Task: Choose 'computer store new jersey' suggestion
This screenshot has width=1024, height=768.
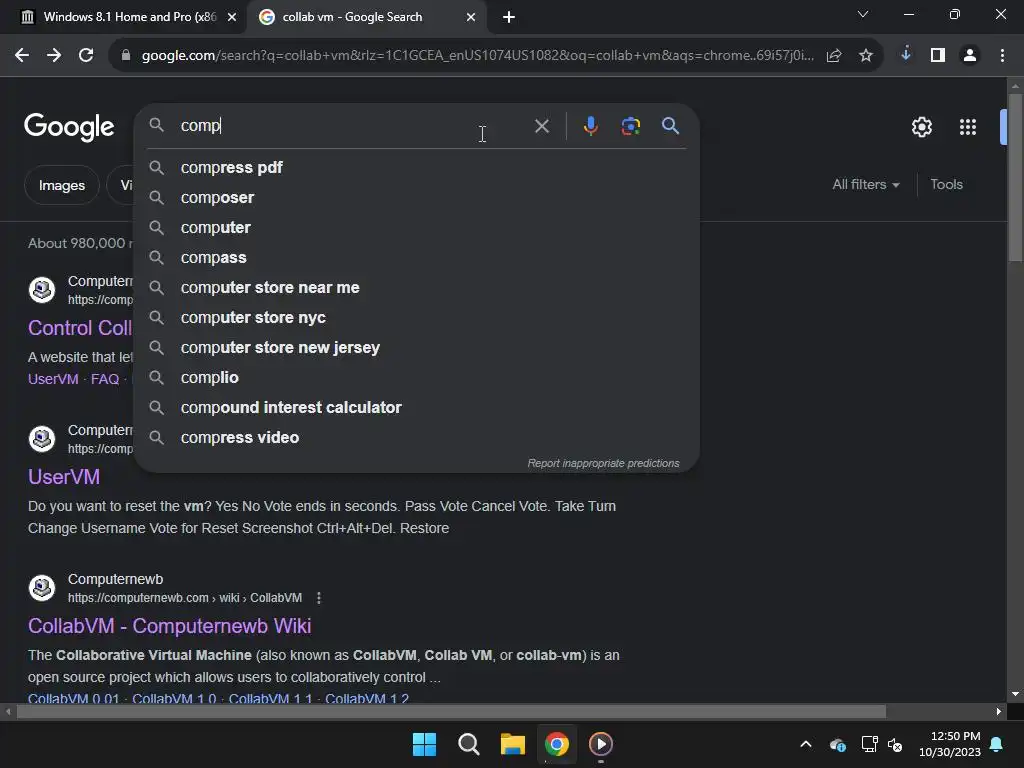Action: pos(417,348)
